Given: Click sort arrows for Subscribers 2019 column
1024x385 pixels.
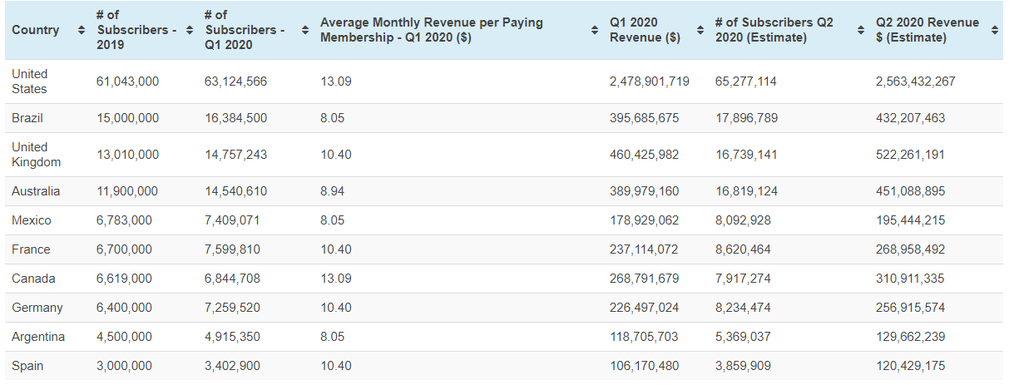Looking at the screenshot, I should (189, 30).
